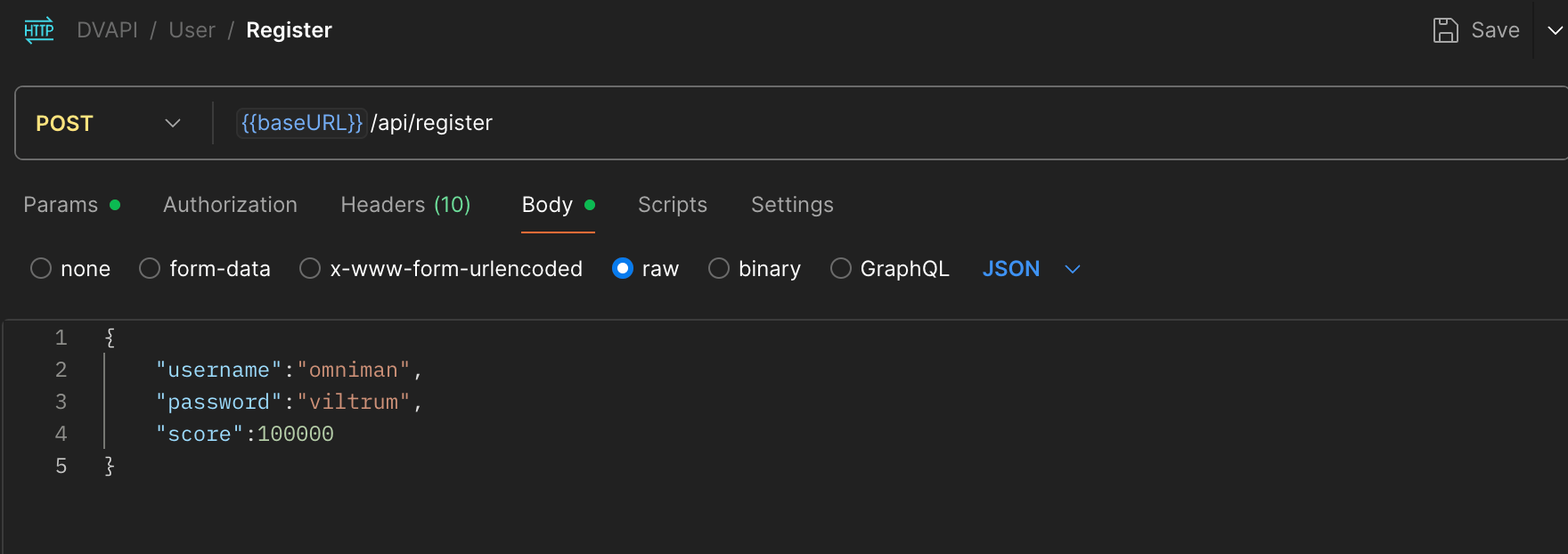This screenshot has width=1568, height=554.
Task: Switch to the Authorization tab
Action: pyautogui.click(x=230, y=205)
